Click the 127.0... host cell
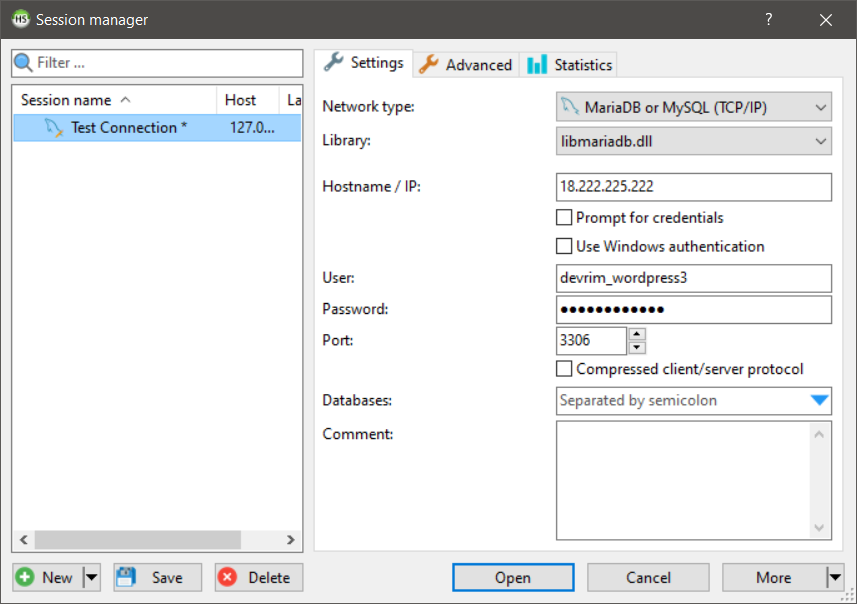Screen dimensions: 857x604 pyautogui.click(x=253, y=128)
